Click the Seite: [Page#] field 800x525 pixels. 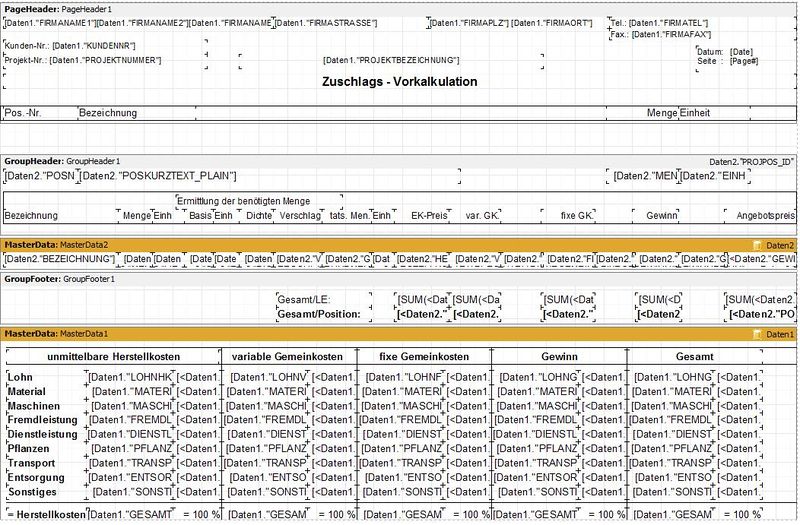728,61
